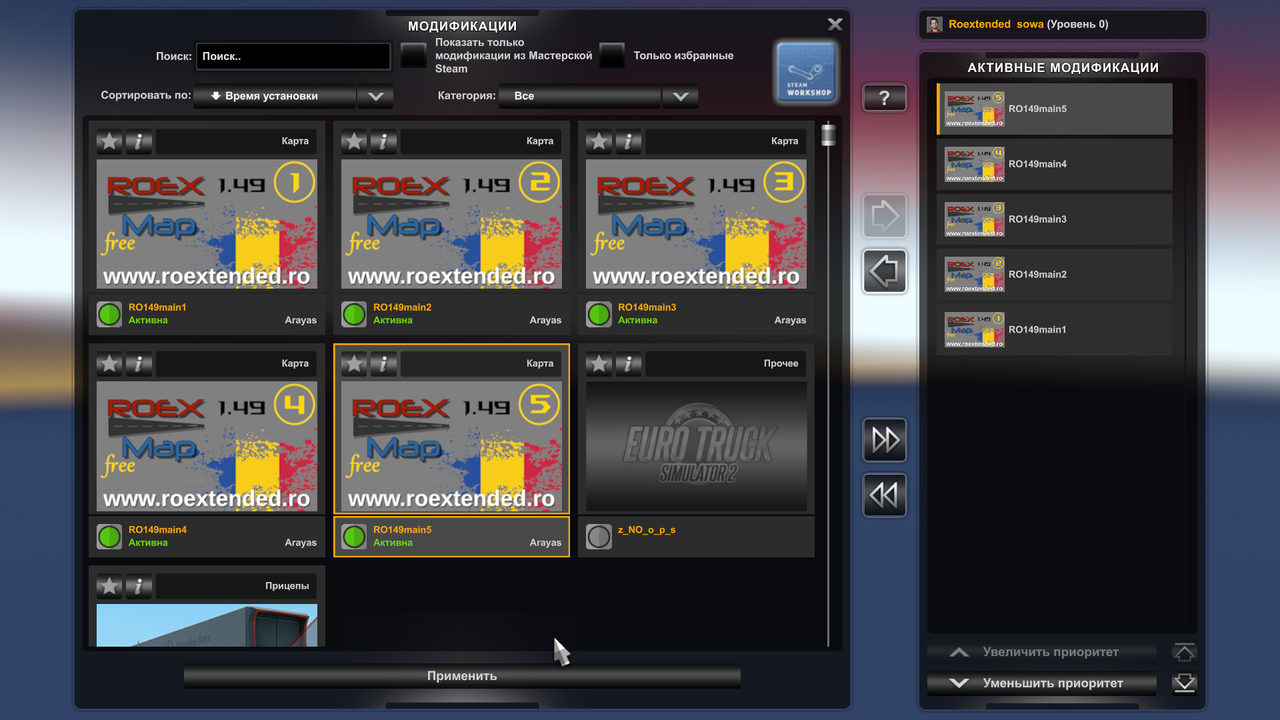Open info for RO149main4 mod
This screenshot has height=720, width=1280.
139,364
